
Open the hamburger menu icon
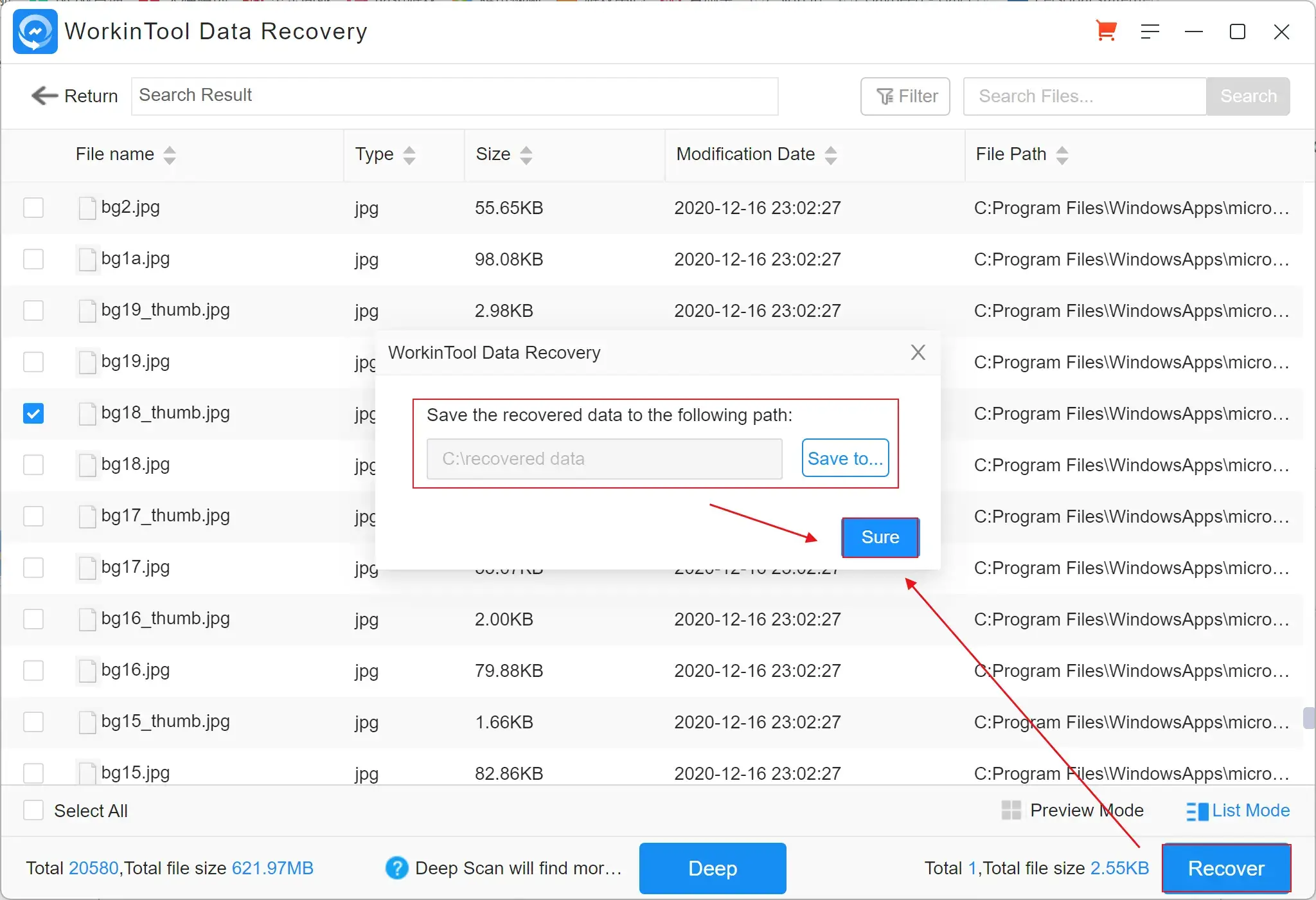coord(1150,32)
